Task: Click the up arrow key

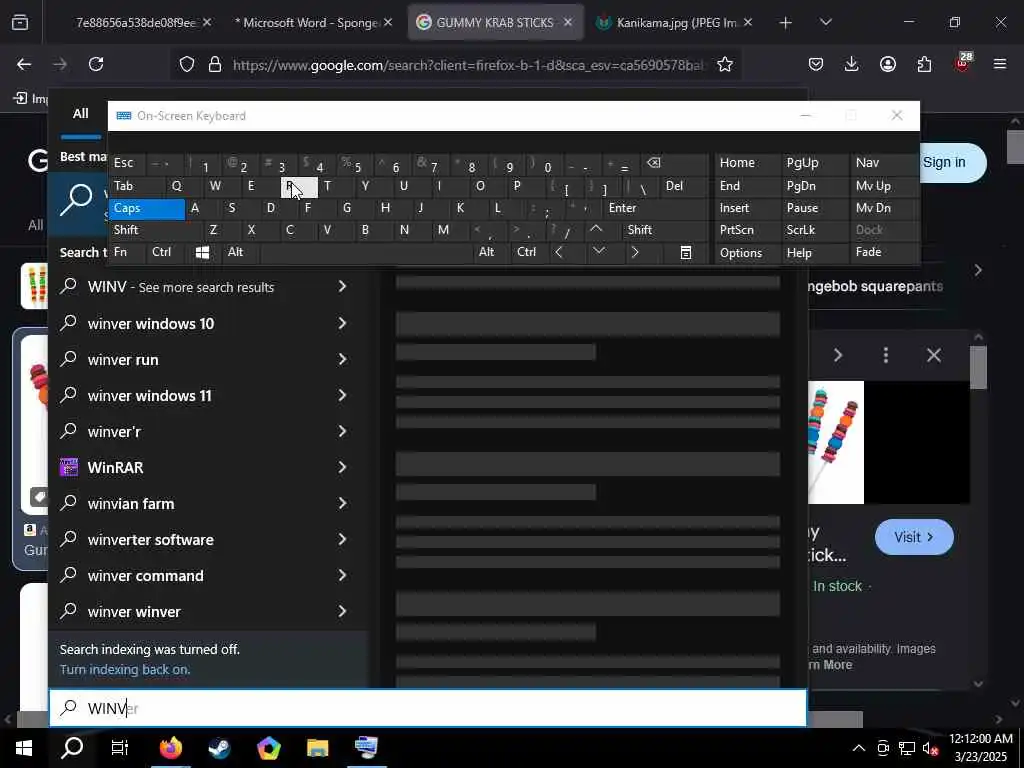Action: (x=596, y=230)
